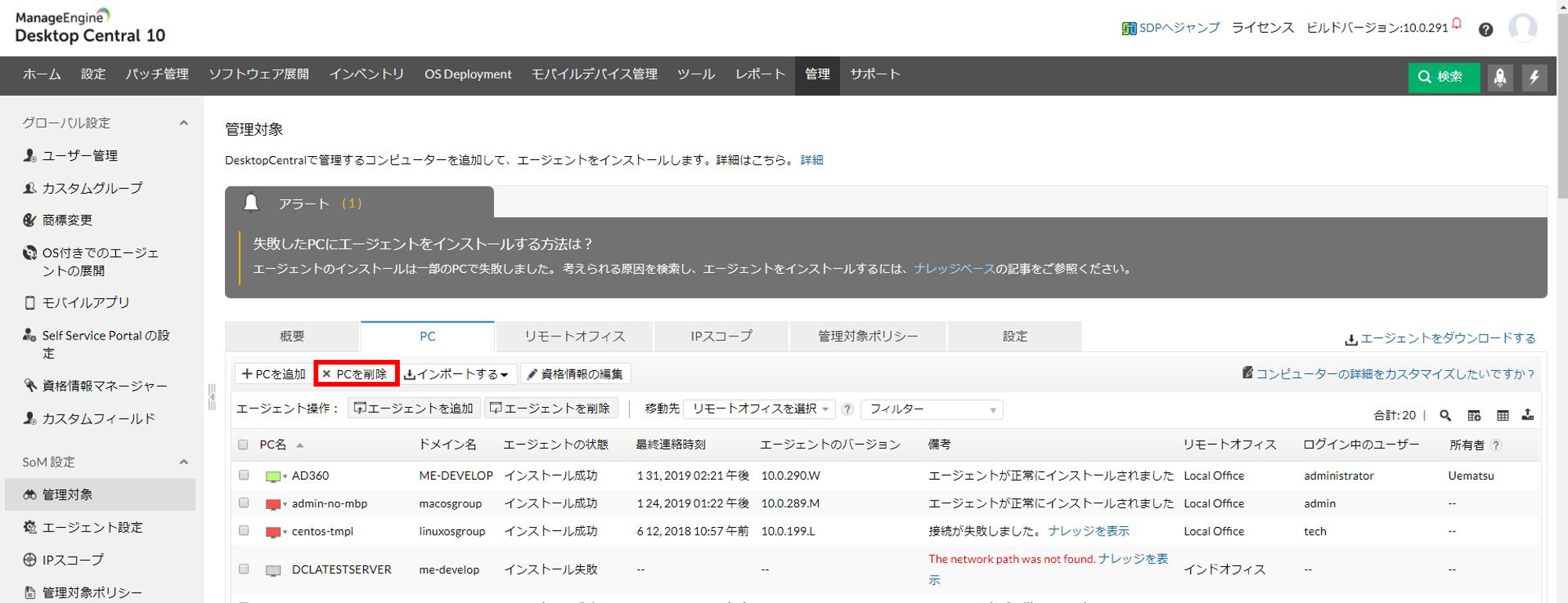This screenshot has height=603, width=1568.
Task: Click the table search magnifier icon
Action: click(1445, 415)
